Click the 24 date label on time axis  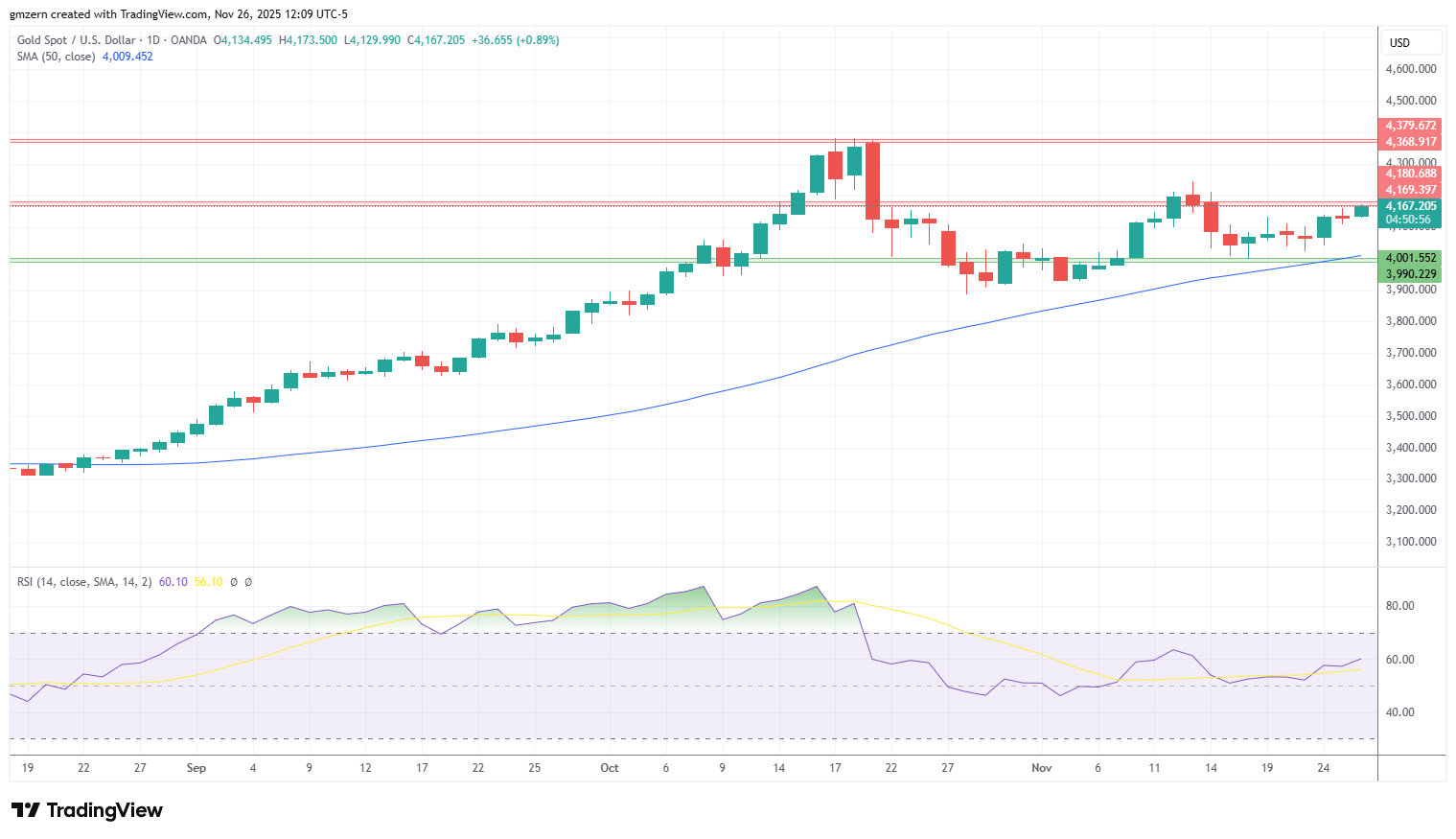coord(1324,768)
